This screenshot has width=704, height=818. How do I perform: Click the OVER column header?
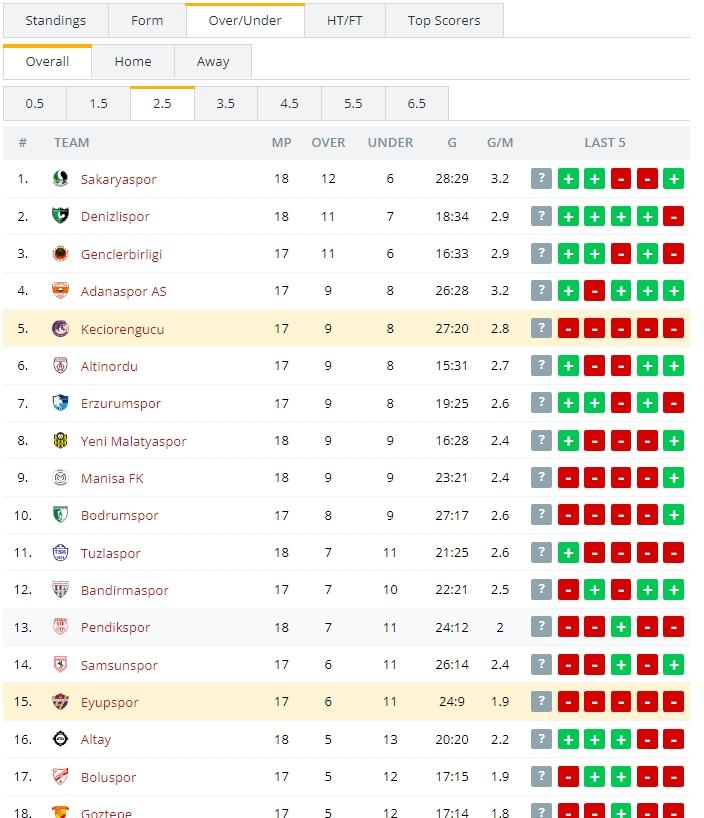pyautogui.click(x=328, y=142)
